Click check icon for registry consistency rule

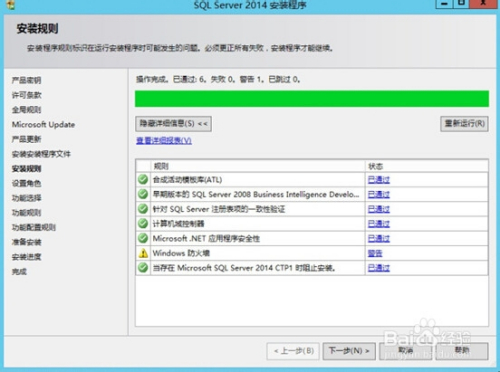pos(143,209)
